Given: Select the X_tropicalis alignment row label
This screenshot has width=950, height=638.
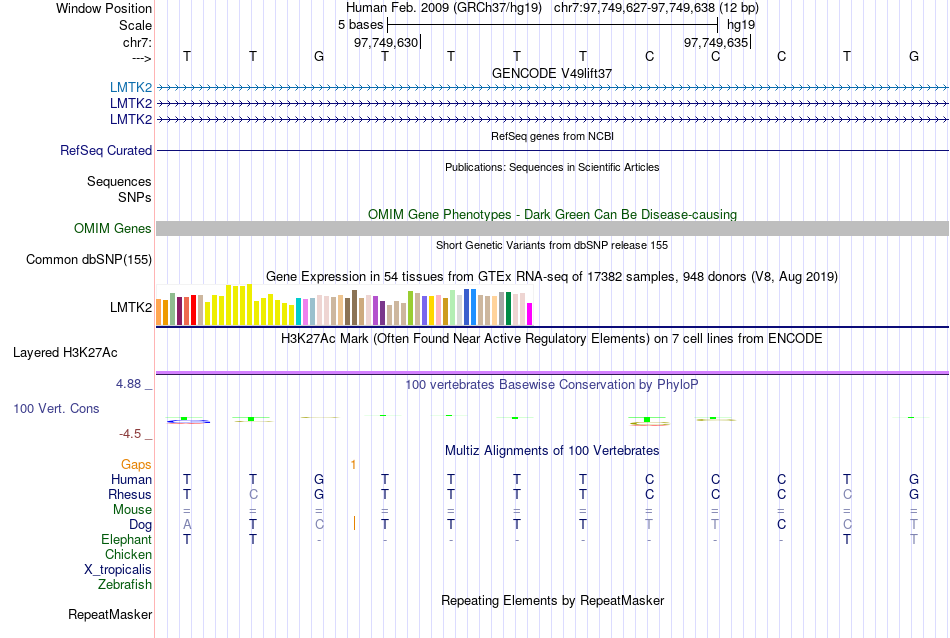Looking at the screenshot, I should (x=118, y=570).
